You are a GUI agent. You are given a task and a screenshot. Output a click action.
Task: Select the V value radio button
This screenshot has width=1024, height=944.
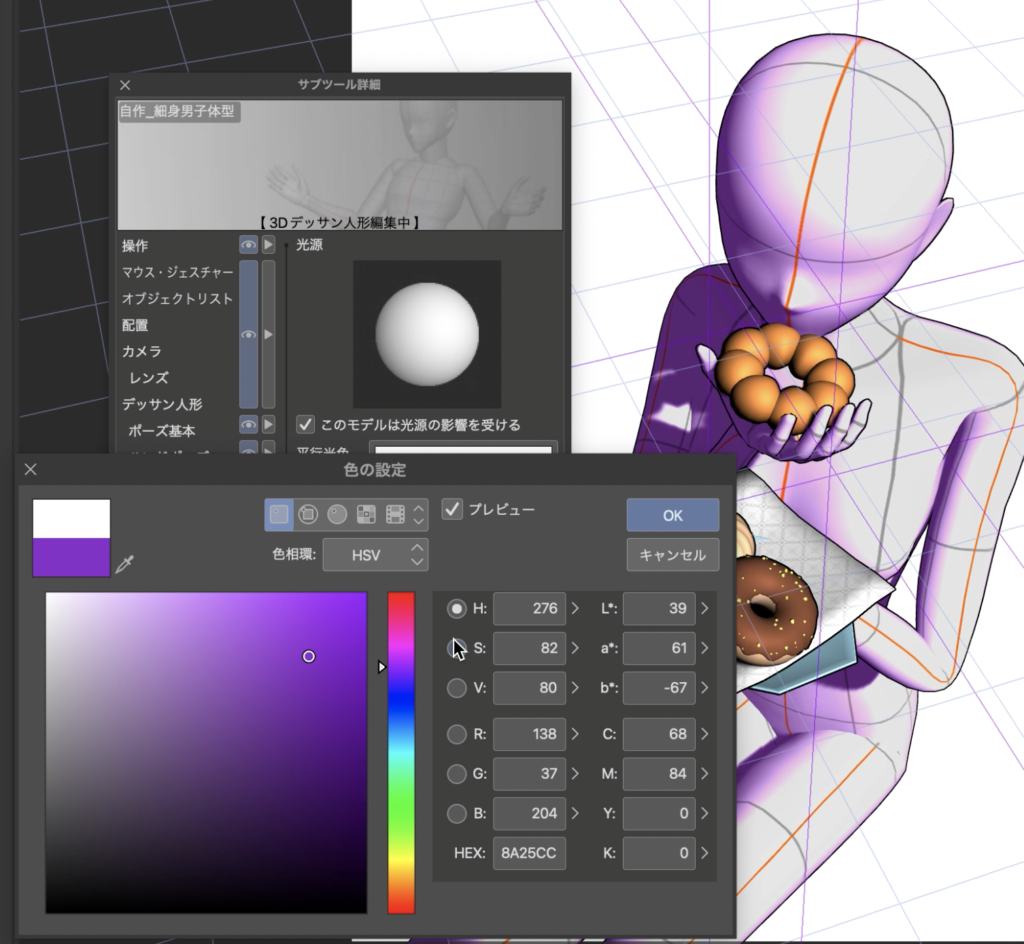[x=457, y=687]
